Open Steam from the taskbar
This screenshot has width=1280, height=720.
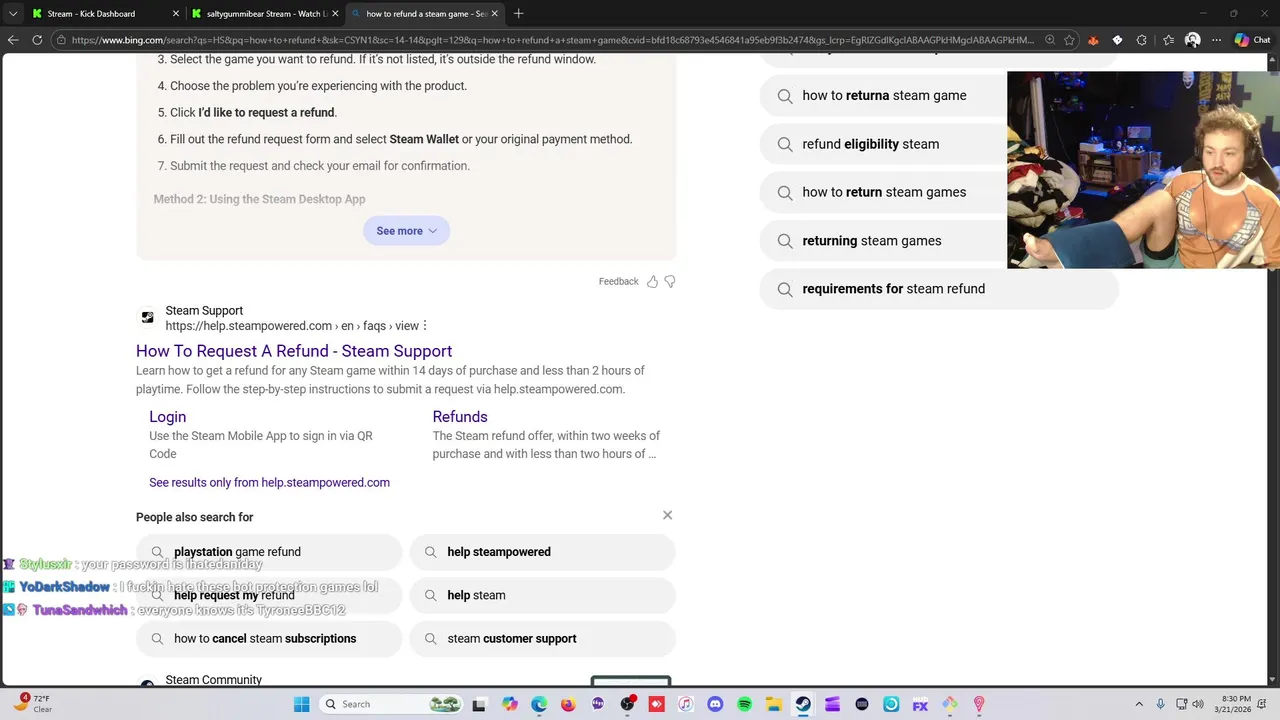803,704
